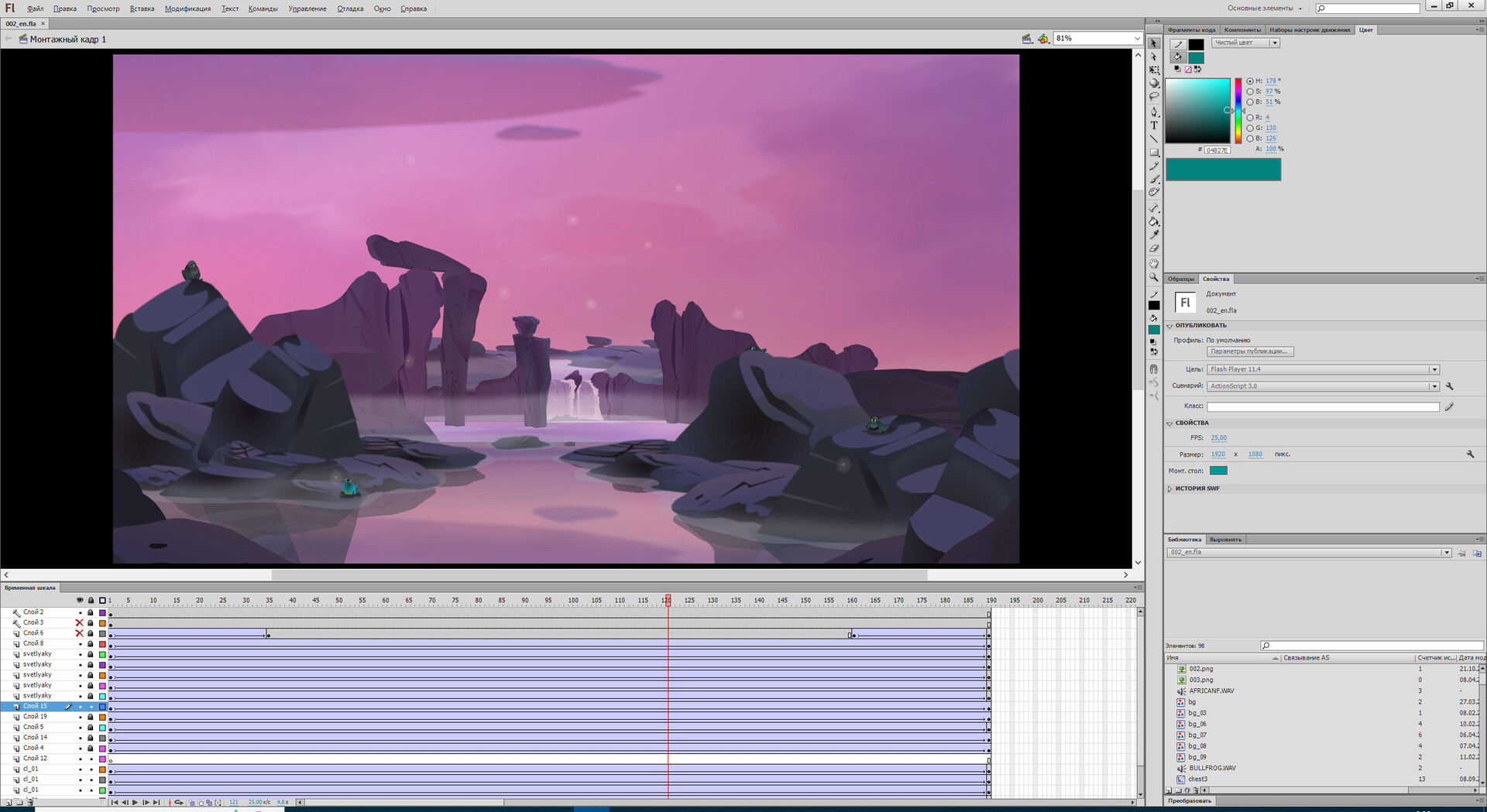The width and height of the screenshot is (1487, 812).
Task: Switch to the Образцы tab
Action: [x=1181, y=279]
